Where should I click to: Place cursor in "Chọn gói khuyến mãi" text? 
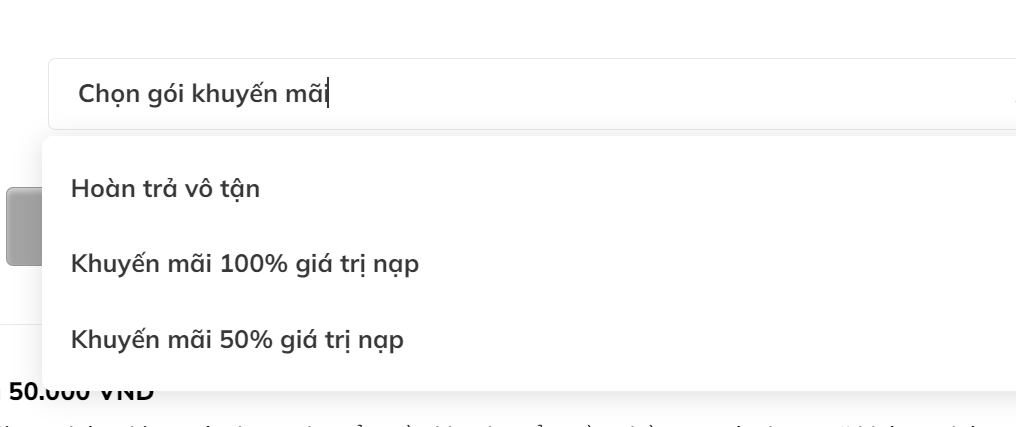[204, 95]
